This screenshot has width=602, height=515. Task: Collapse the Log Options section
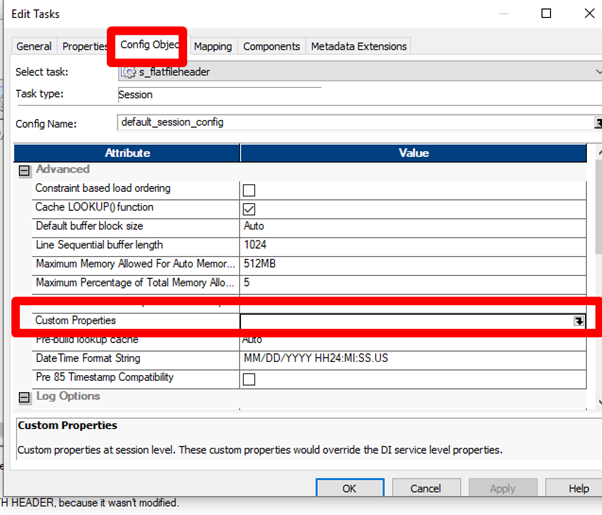24,397
